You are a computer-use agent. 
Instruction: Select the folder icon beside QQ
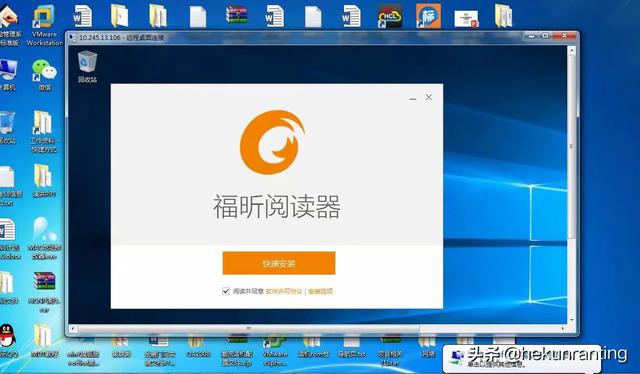tap(44, 340)
